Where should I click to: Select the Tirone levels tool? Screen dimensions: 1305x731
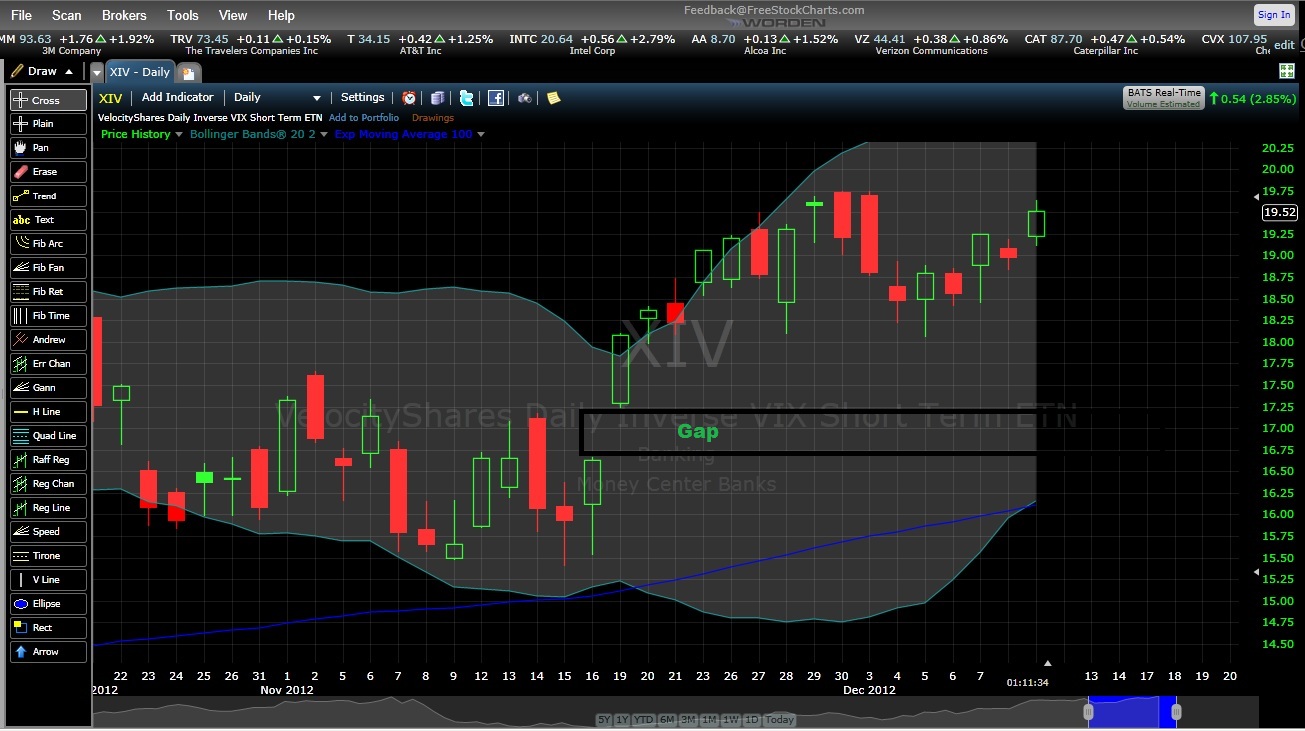coord(48,556)
